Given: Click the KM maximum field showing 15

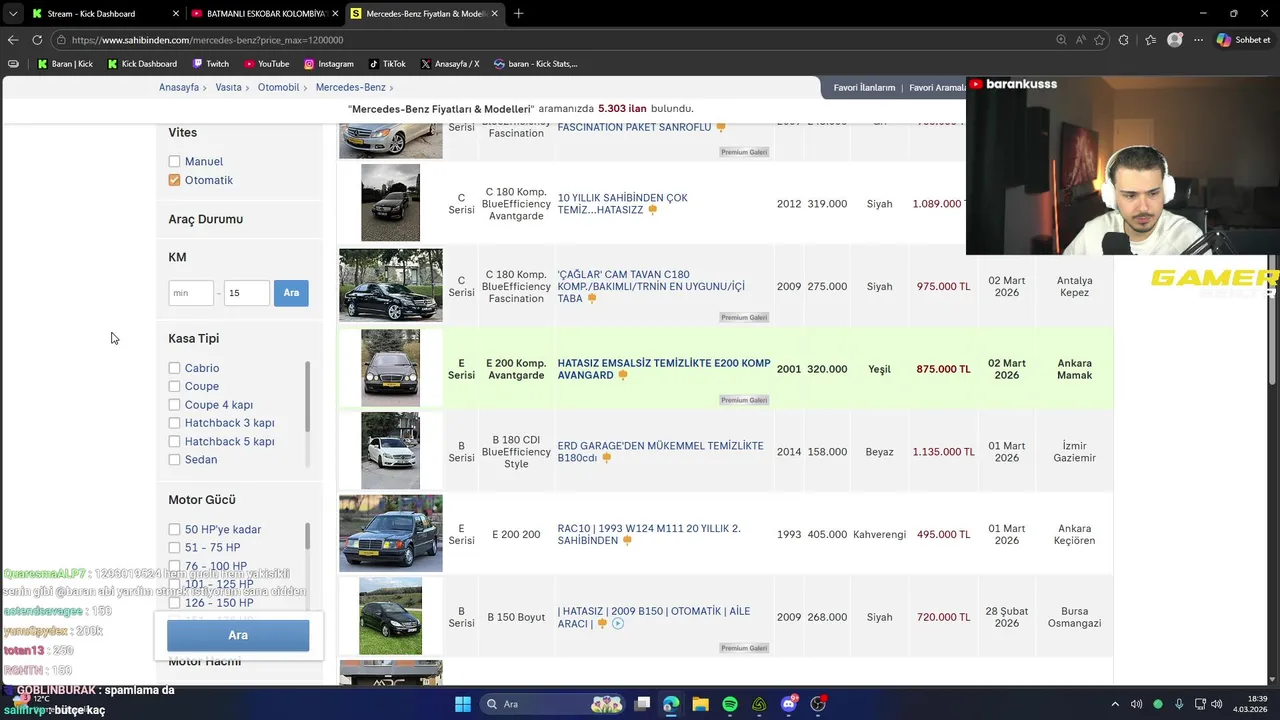Looking at the screenshot, I should pyautogui.click(x=246, y=293).
